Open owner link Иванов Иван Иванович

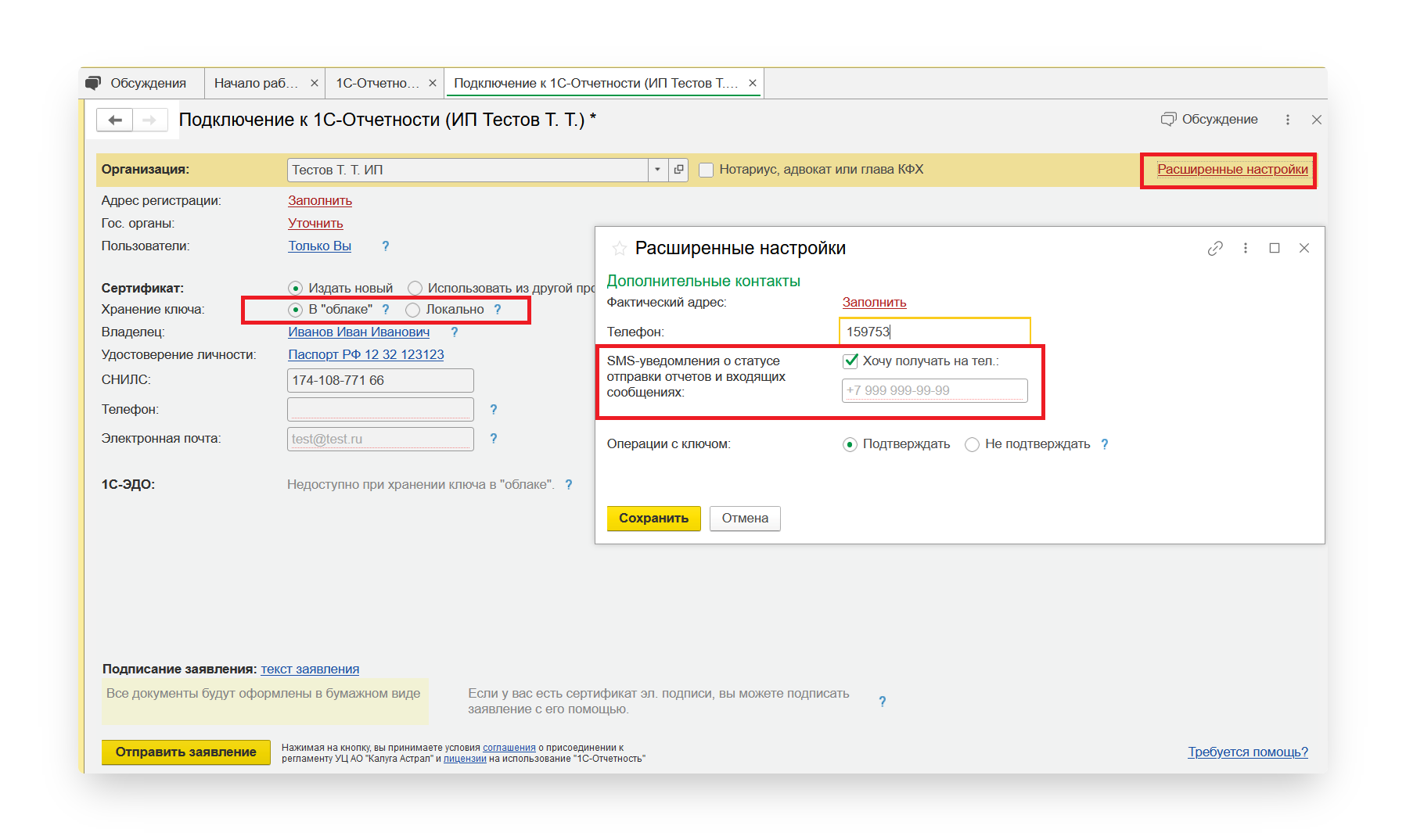click(358, 332)
